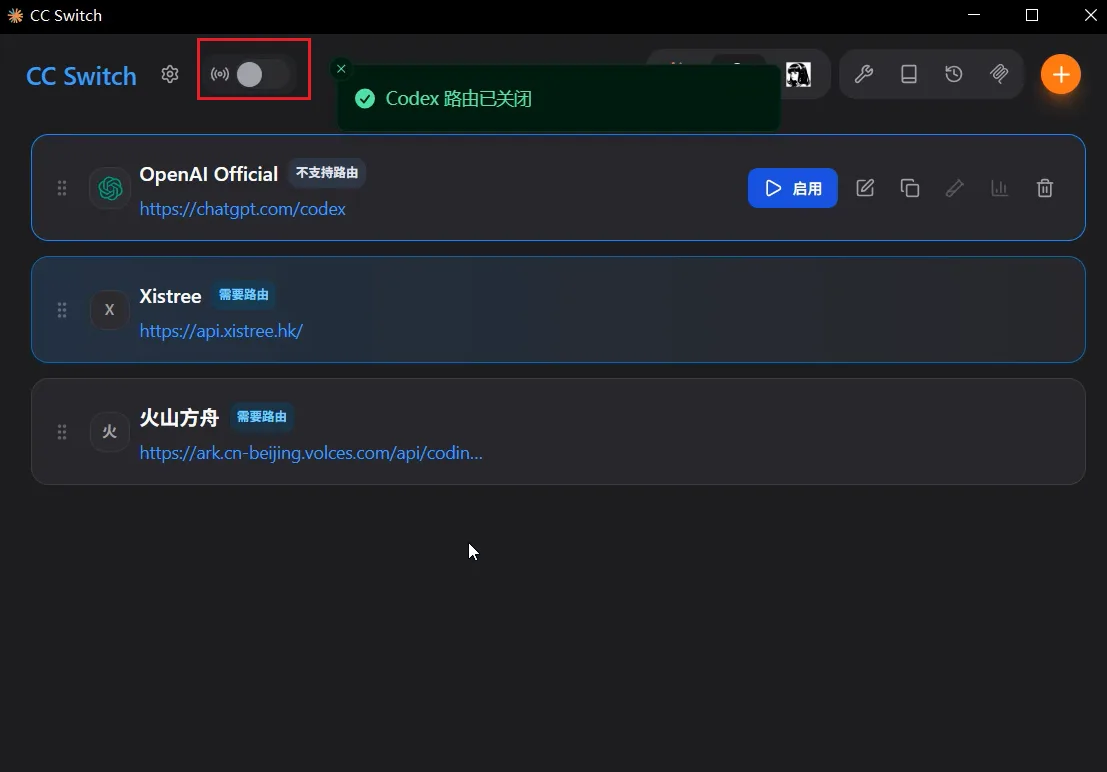Image resolution: width=1107 pixels, height=772 pixels.
Task: Duplicate the OpenAI Official provider
Action: tap(910, 188)
